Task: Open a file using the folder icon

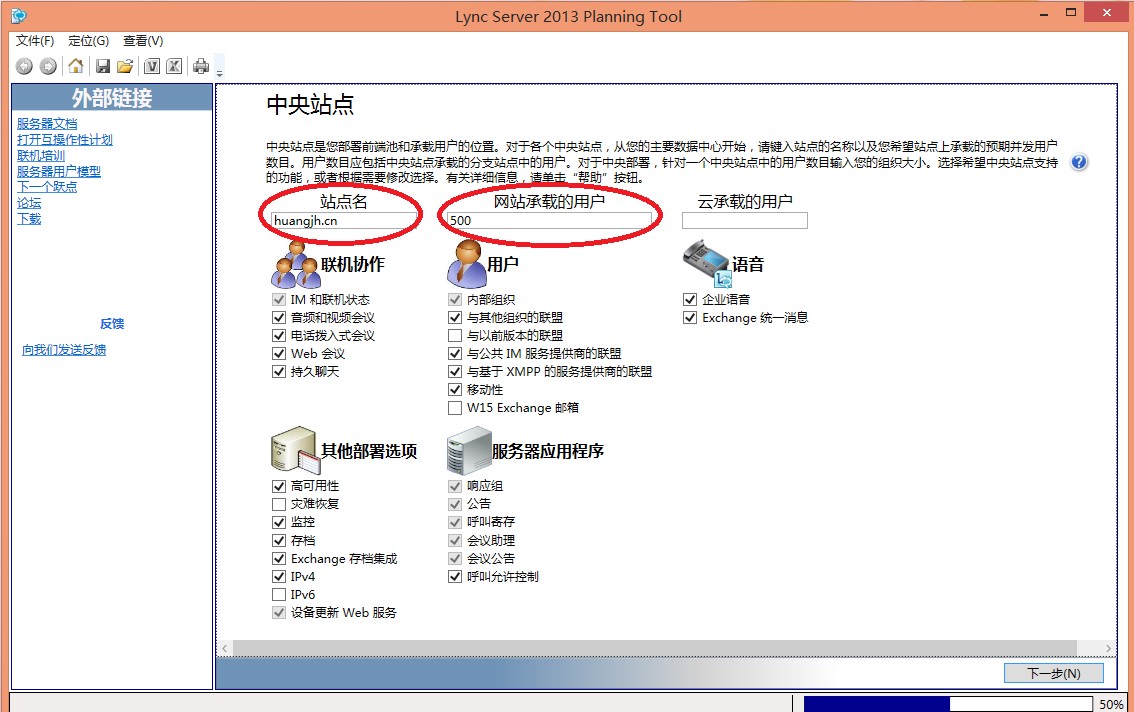Action: [x=125, y=67]
